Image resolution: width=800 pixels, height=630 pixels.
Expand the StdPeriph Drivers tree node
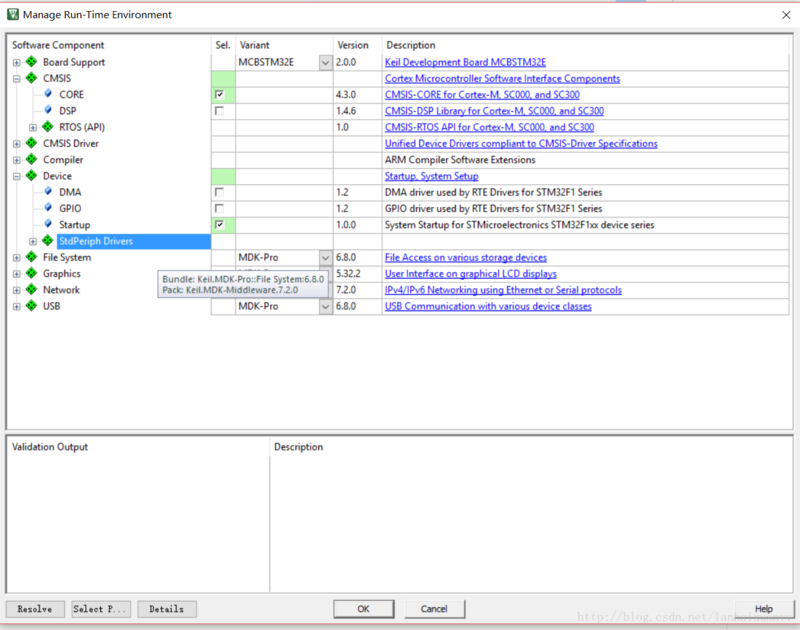pyautogui.click(x=33, y=241)
